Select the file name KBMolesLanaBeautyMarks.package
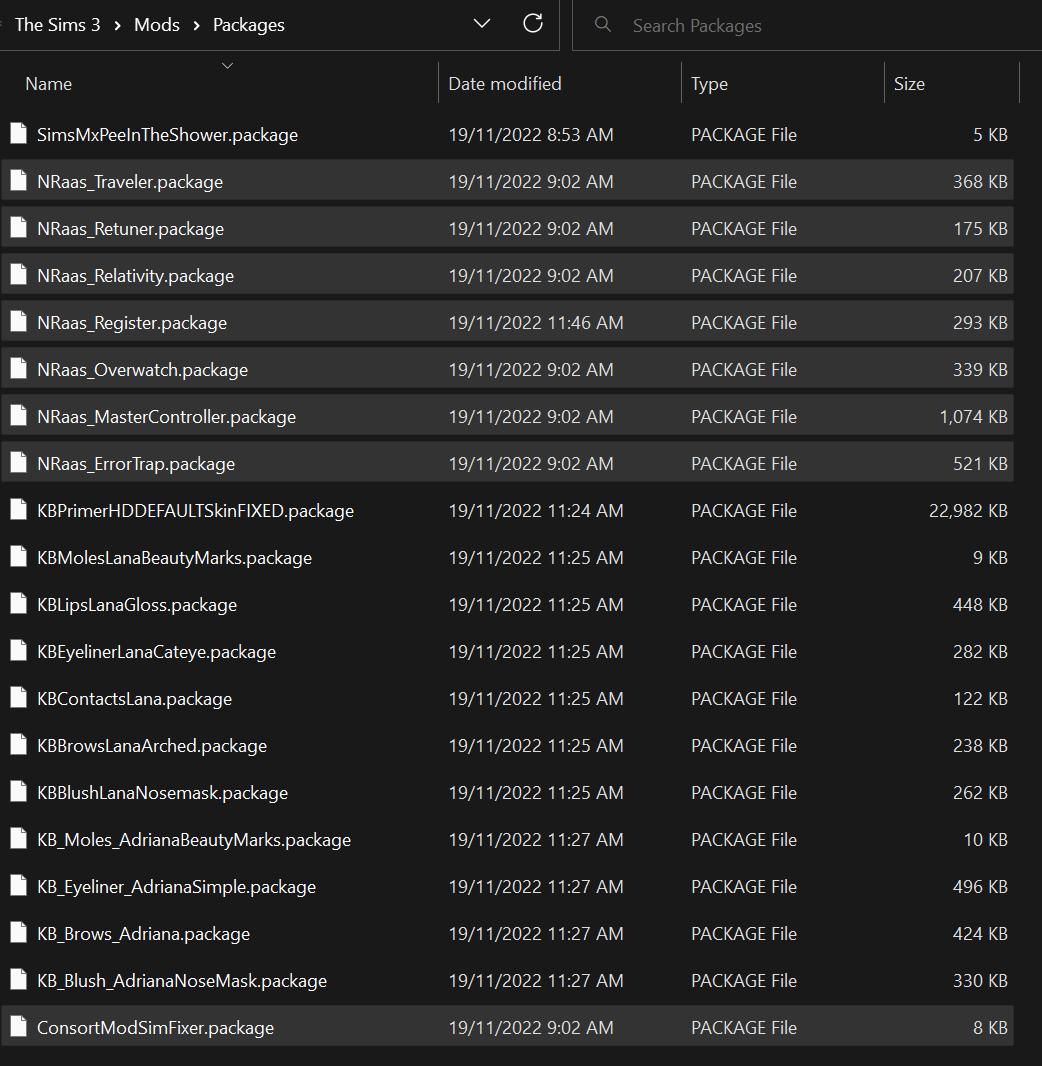This screenshot has width=1042, height=1066. (175, 557)
